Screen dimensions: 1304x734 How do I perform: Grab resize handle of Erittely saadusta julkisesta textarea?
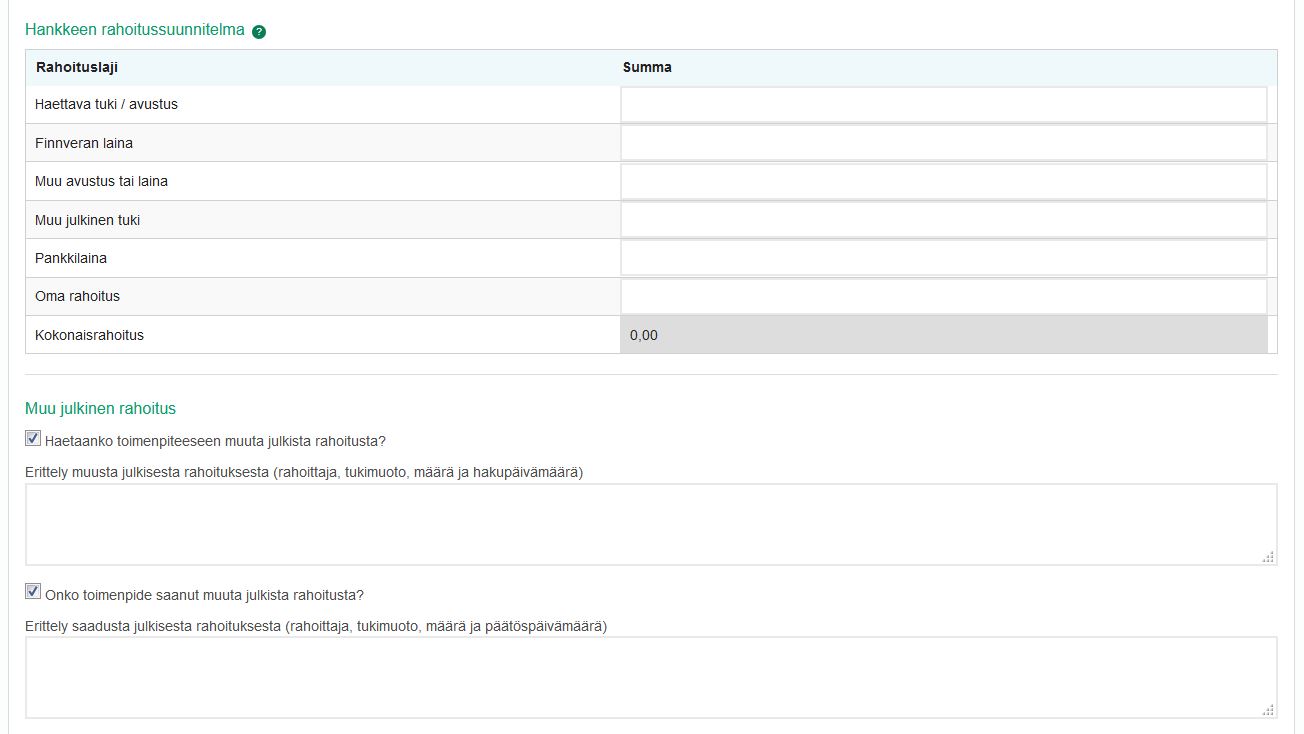[x=1268, y=710]
